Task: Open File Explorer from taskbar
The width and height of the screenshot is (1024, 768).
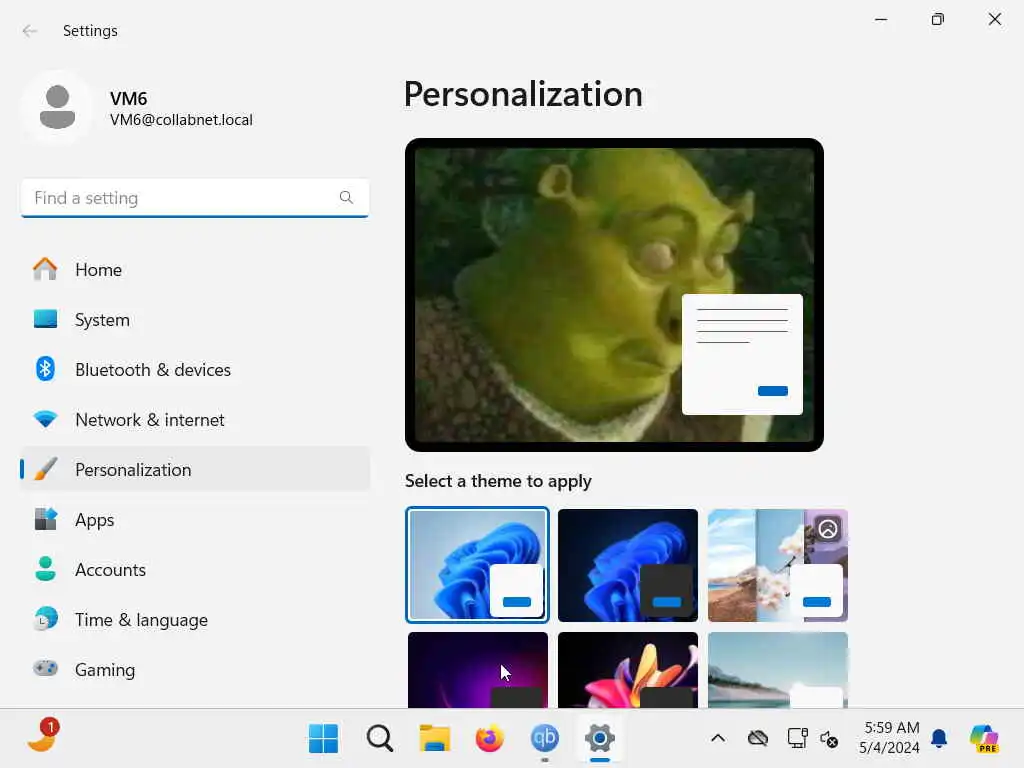Action: click(x=434, y=739)
